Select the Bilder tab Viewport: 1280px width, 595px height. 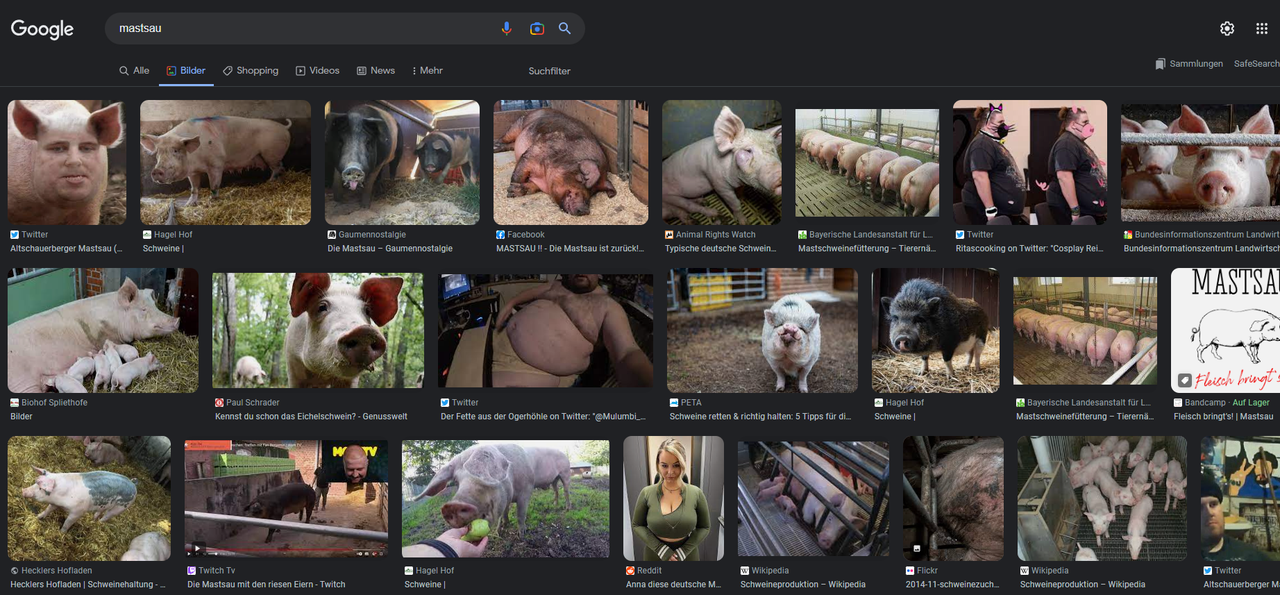(x=186, y=71)
